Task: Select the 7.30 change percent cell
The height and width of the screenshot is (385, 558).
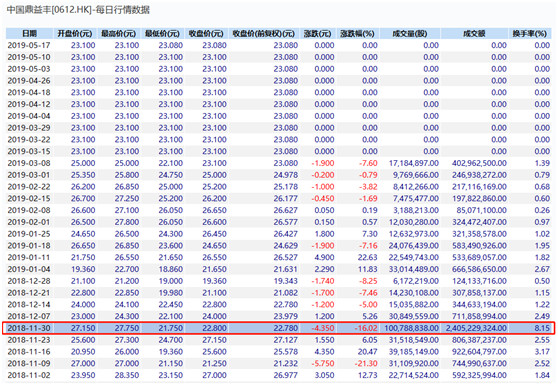Action: coord(370,234)
